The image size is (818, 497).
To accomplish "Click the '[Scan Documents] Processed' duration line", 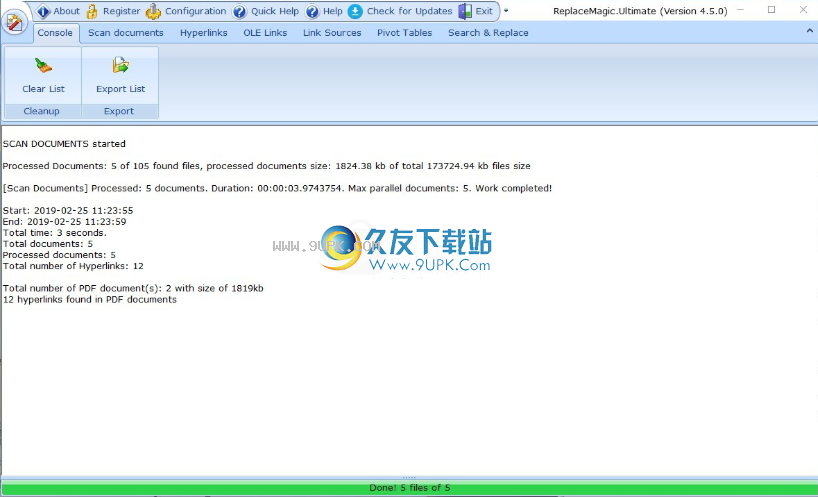I will point(277,188).
